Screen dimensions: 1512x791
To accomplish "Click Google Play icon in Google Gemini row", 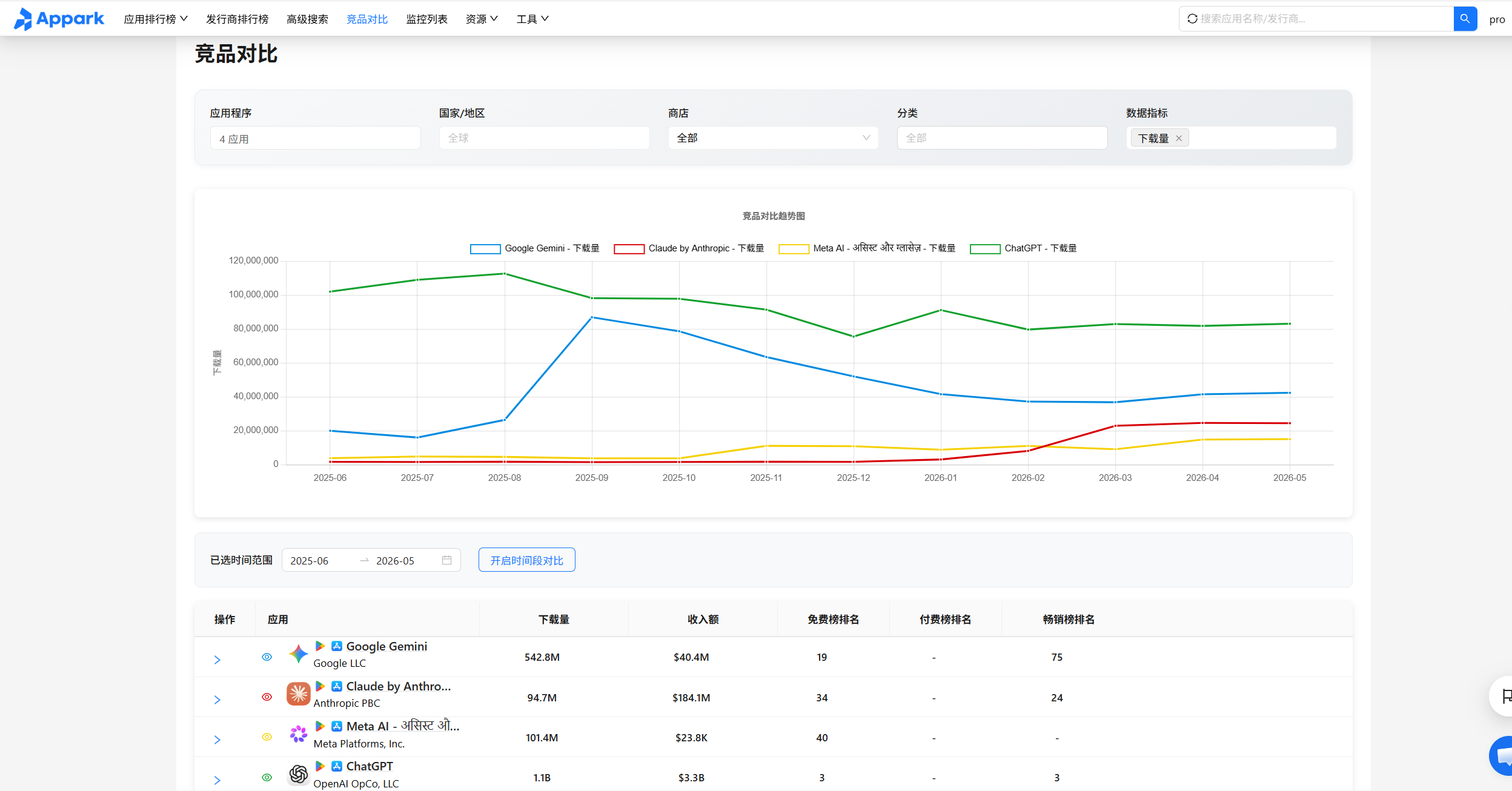I will coord(320,646).
